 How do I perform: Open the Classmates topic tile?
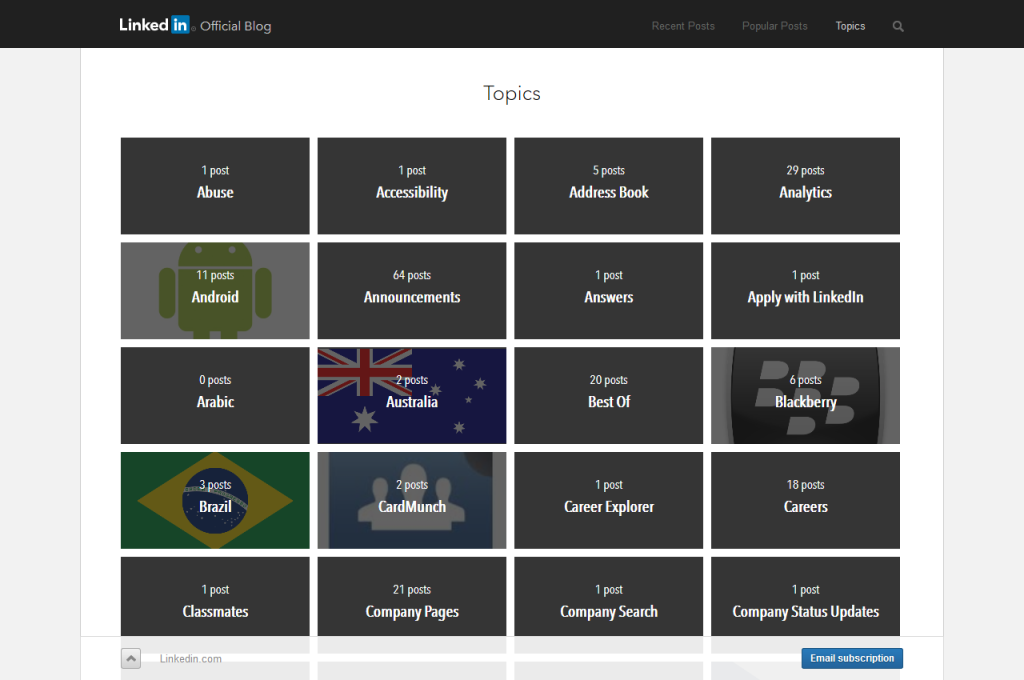[x=215, y=596]
